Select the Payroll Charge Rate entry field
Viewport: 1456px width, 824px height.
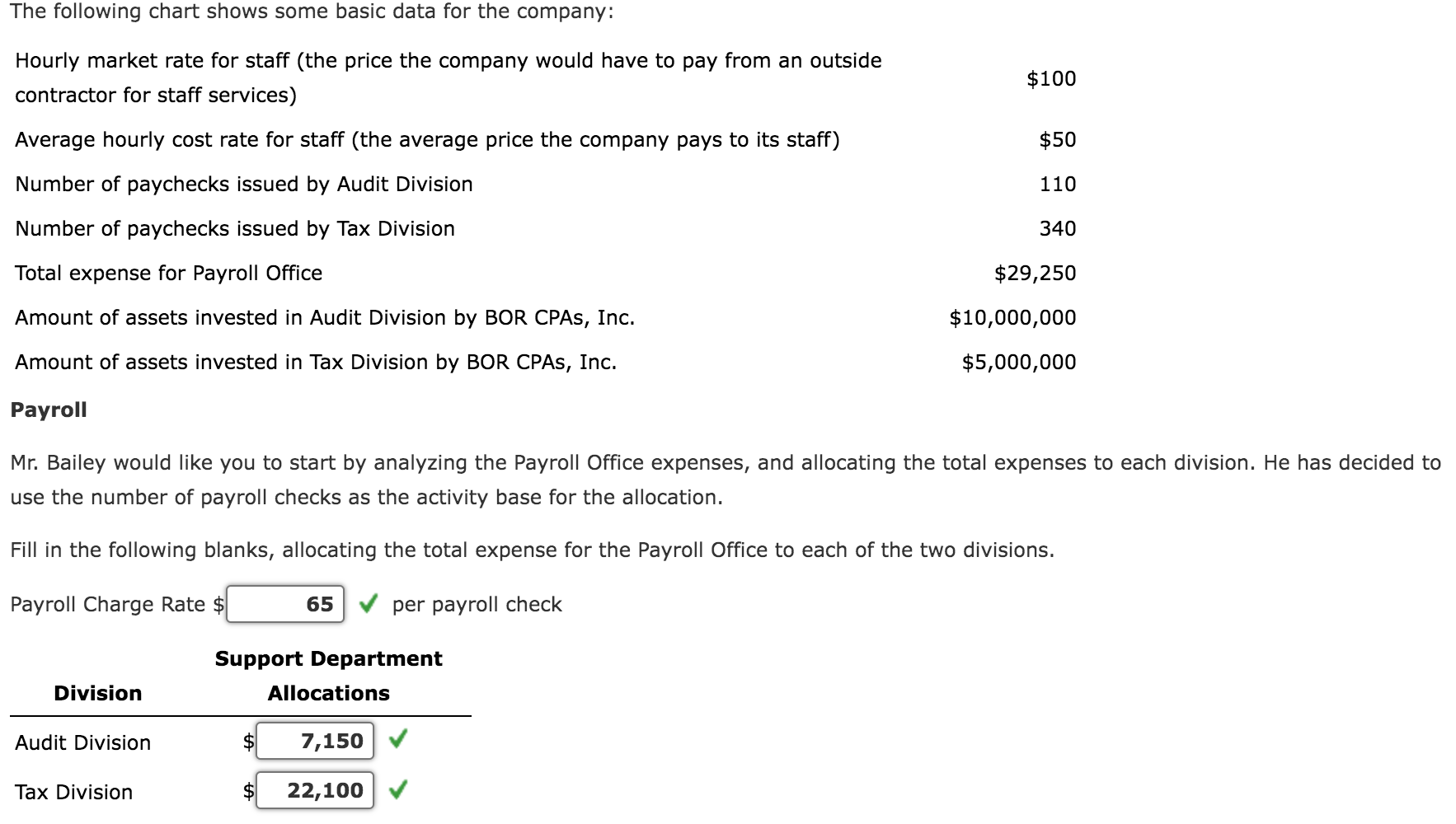tap(284, 604)
